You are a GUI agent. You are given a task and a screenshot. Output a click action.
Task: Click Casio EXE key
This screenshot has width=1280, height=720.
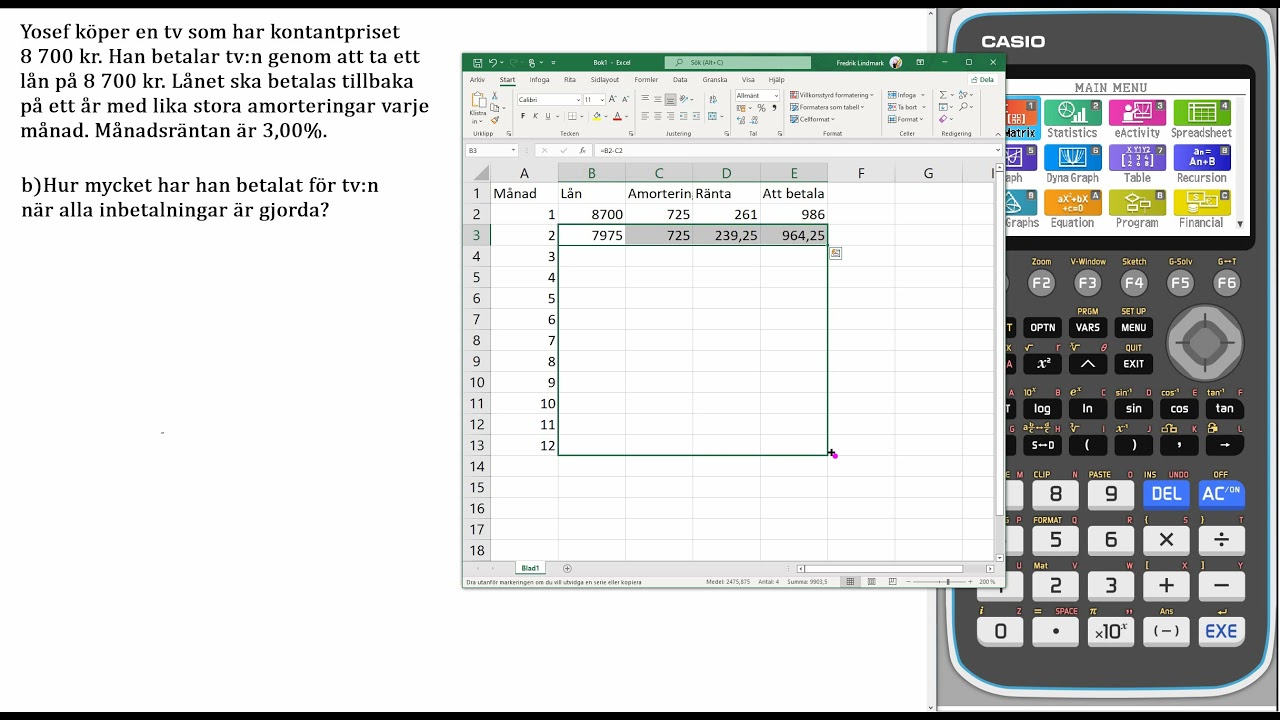(x=1221, y=631)
